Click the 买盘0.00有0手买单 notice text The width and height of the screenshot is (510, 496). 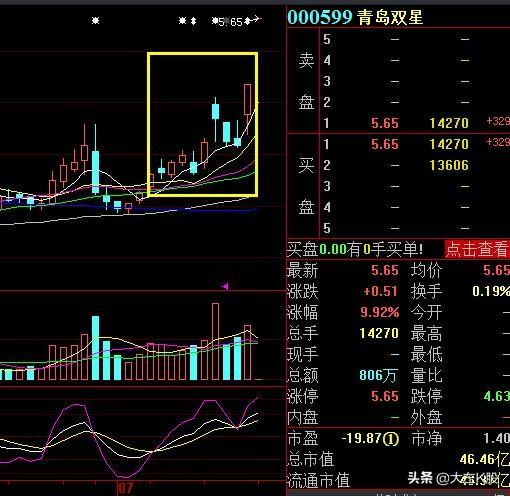click(355, 249)
